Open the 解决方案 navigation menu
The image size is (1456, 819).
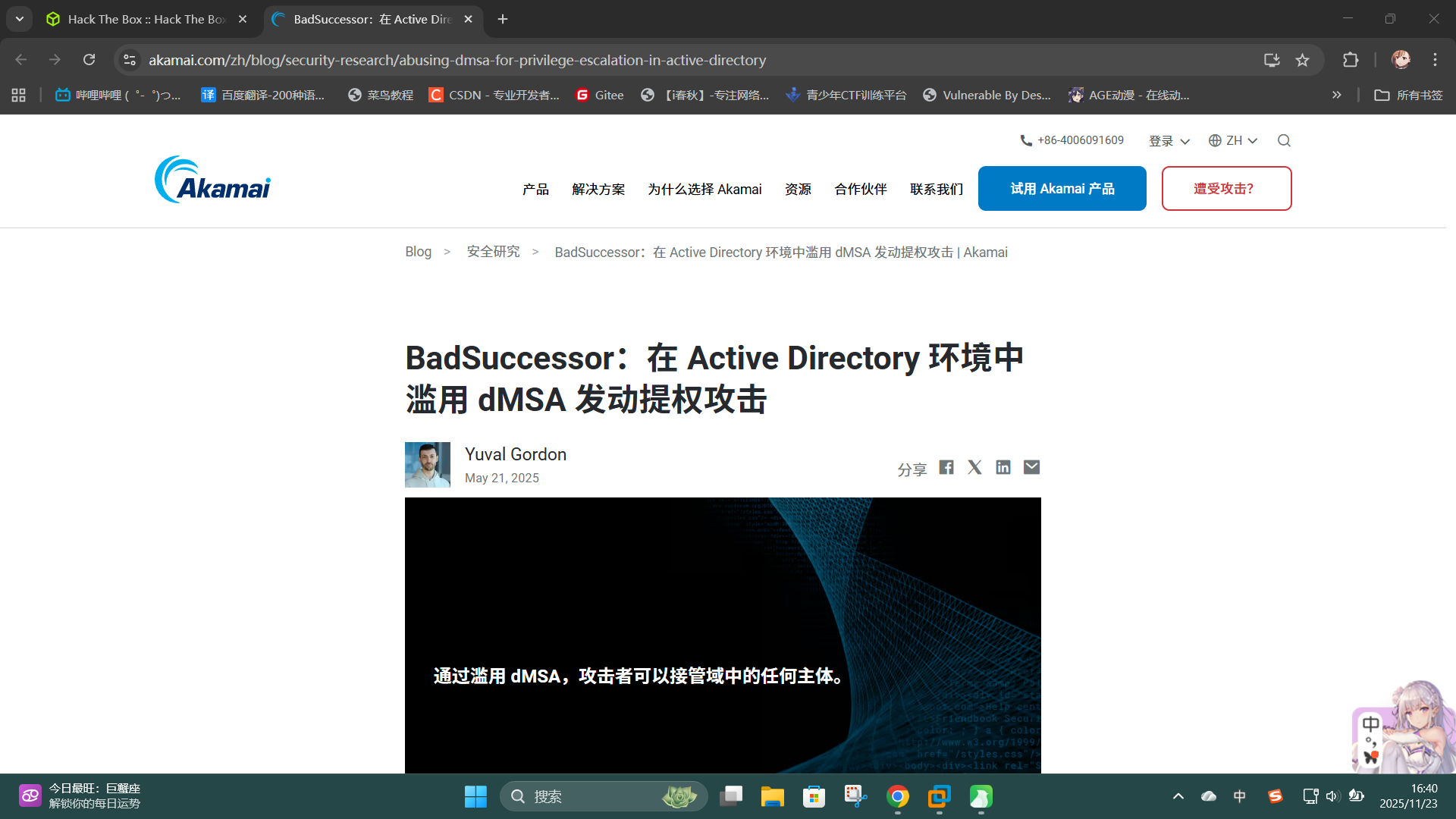click(x=598, y=189)
